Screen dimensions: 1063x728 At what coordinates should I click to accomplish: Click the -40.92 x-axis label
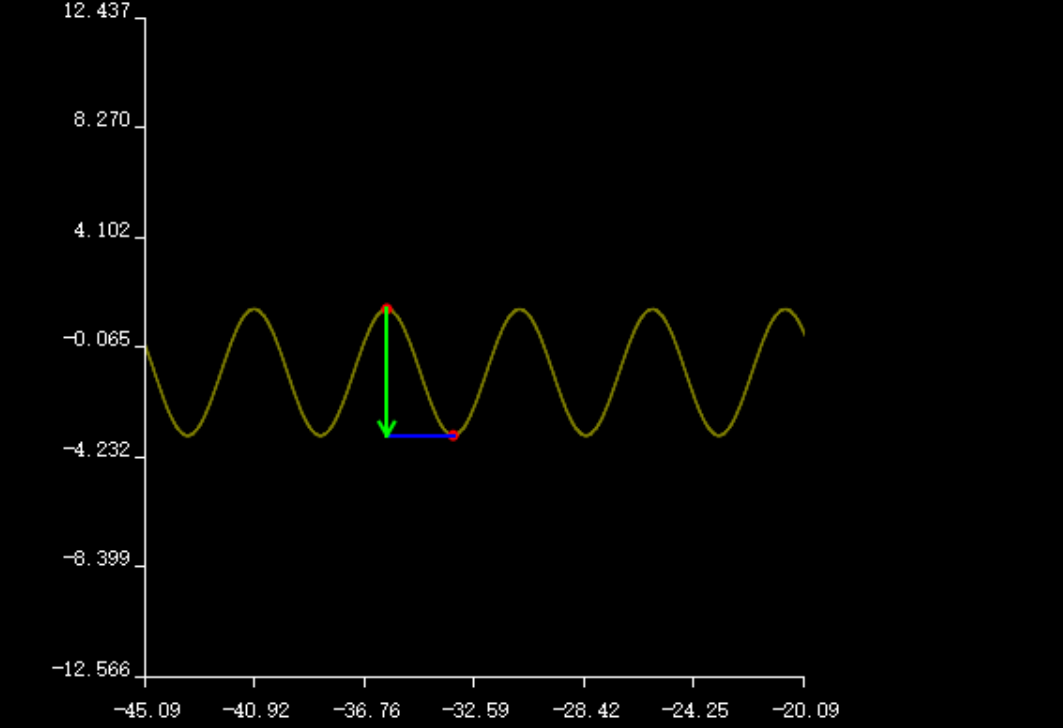(255, 710)
